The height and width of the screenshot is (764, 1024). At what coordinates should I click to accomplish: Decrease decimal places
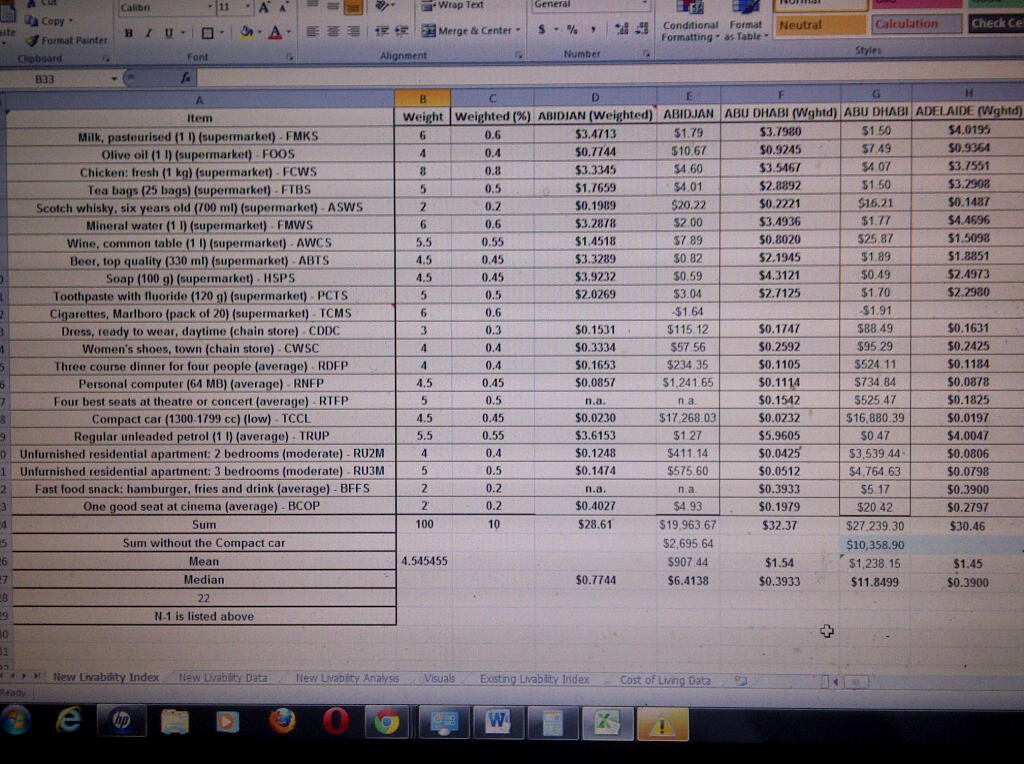click(x=642, y=28)
